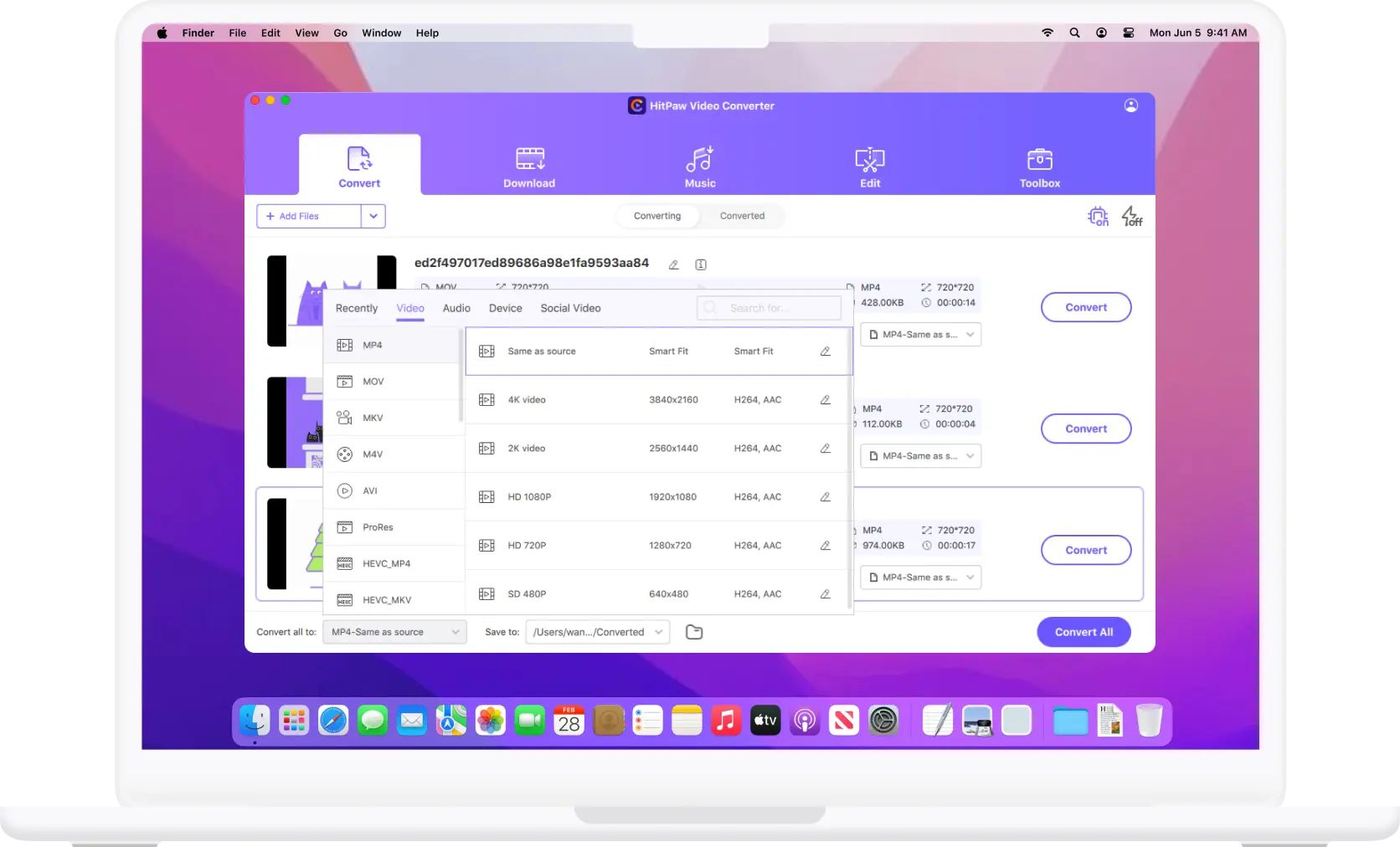The width and height of the screenshot is (1400, 847).
Task: Select the Social Video format tab
Action: pos(571,308)
